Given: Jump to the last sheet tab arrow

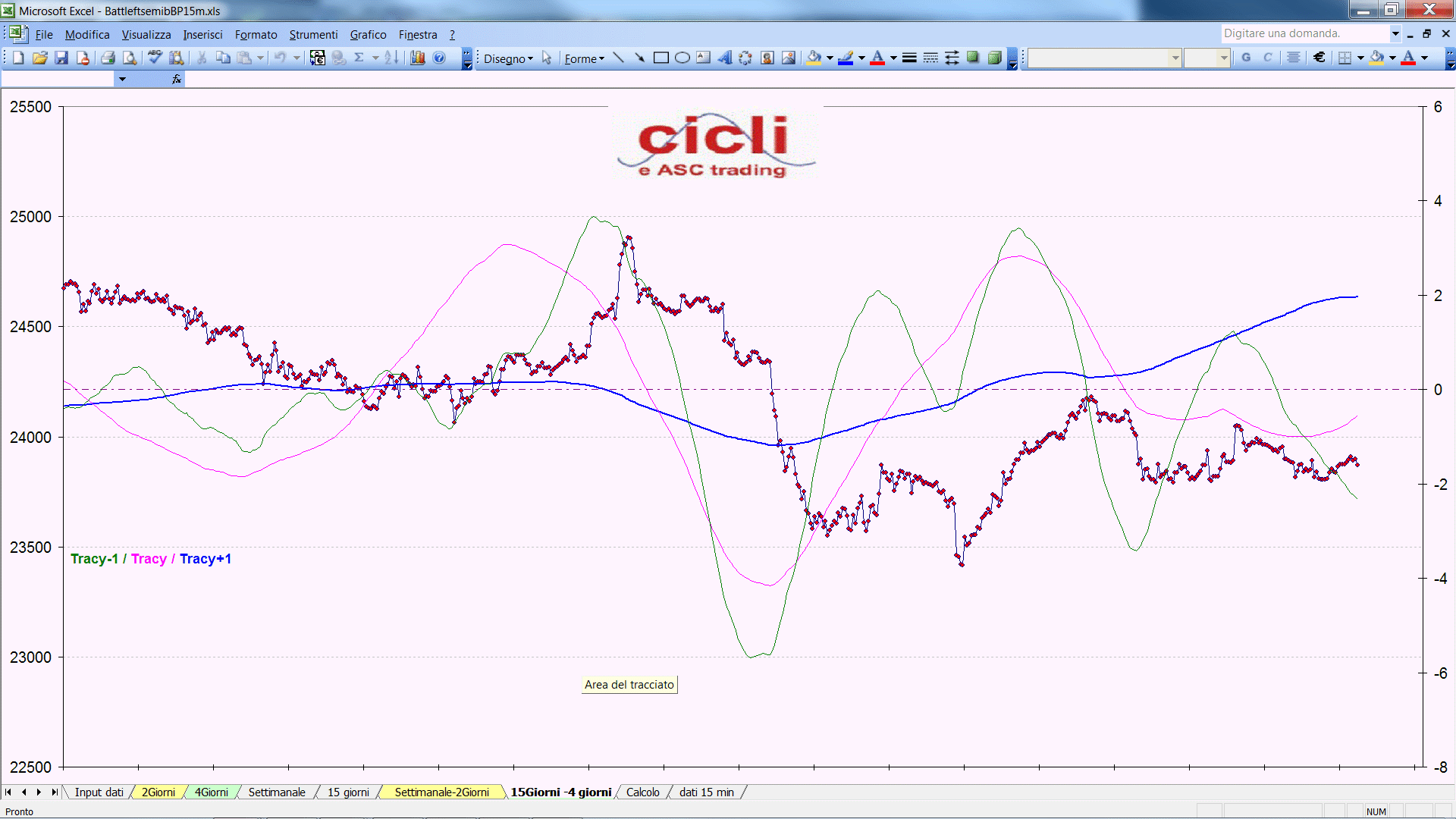Looking at the screenshot, I should click(x=54, y=792).
